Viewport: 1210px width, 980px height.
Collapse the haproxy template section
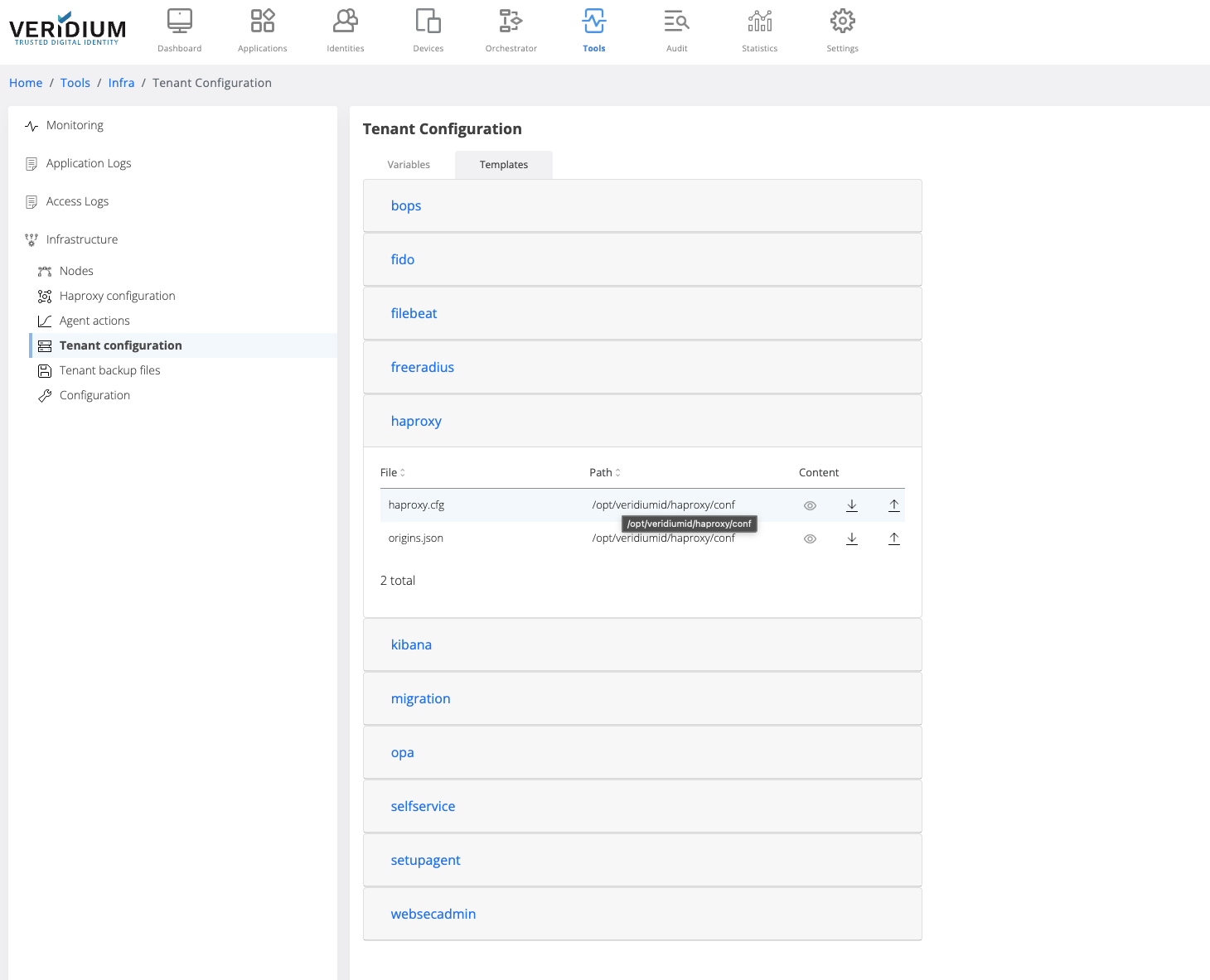coord(416,422)
